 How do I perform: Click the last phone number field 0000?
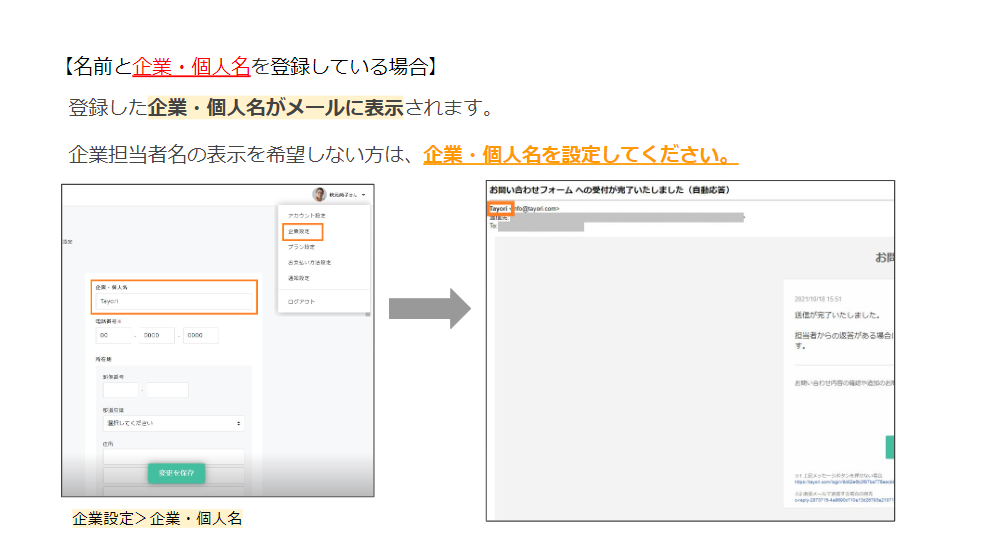[201, 335]
